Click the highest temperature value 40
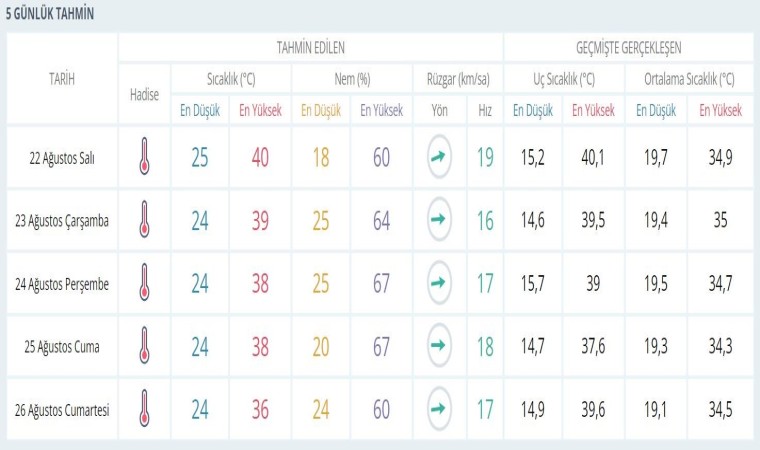Screen dimensions: 760x450 (260, 157)
